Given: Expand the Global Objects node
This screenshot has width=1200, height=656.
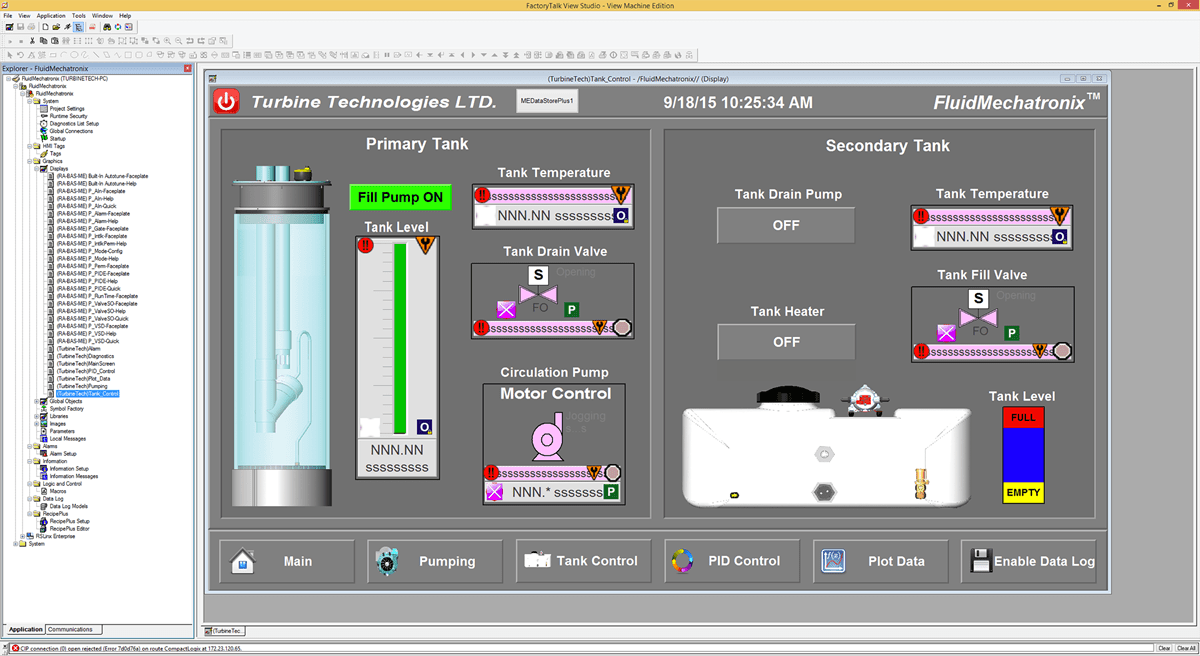Looking at the screenshot, I should click(37, 401).
